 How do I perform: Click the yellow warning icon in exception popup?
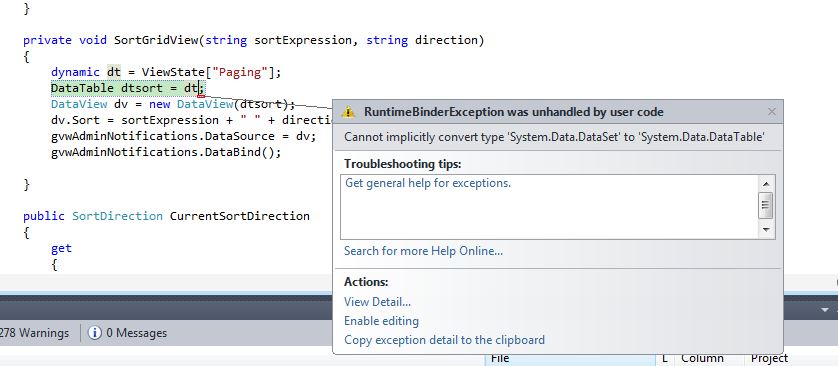[348, 112]
